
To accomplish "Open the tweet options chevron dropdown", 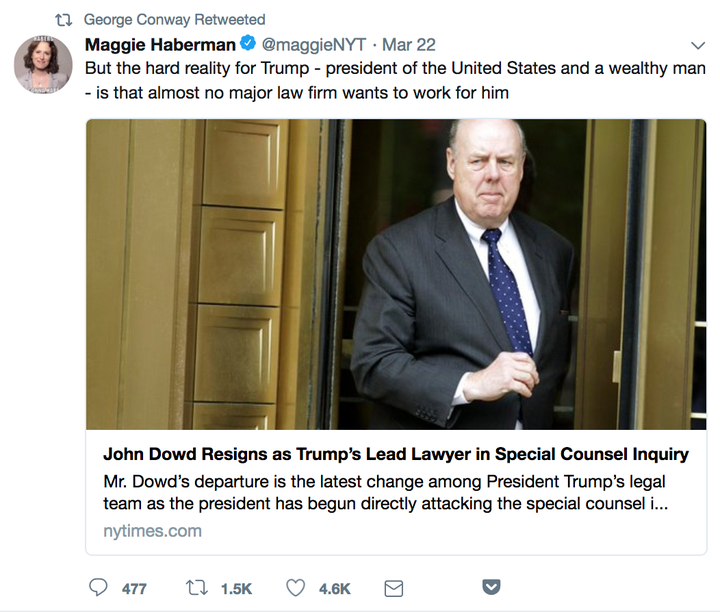I will (x=698, y=45).
